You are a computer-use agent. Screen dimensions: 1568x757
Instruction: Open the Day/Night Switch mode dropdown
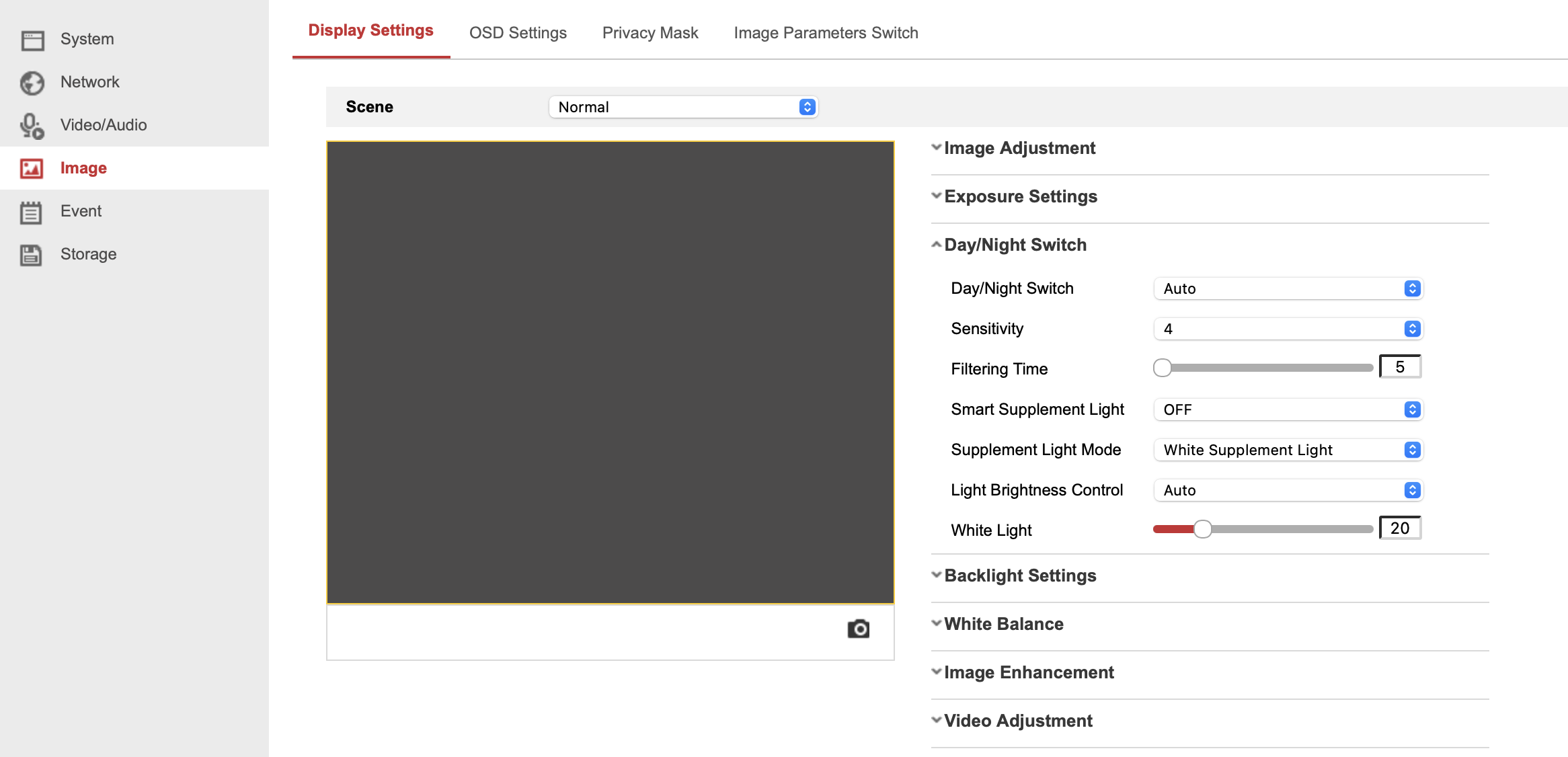click(1288, 288)
